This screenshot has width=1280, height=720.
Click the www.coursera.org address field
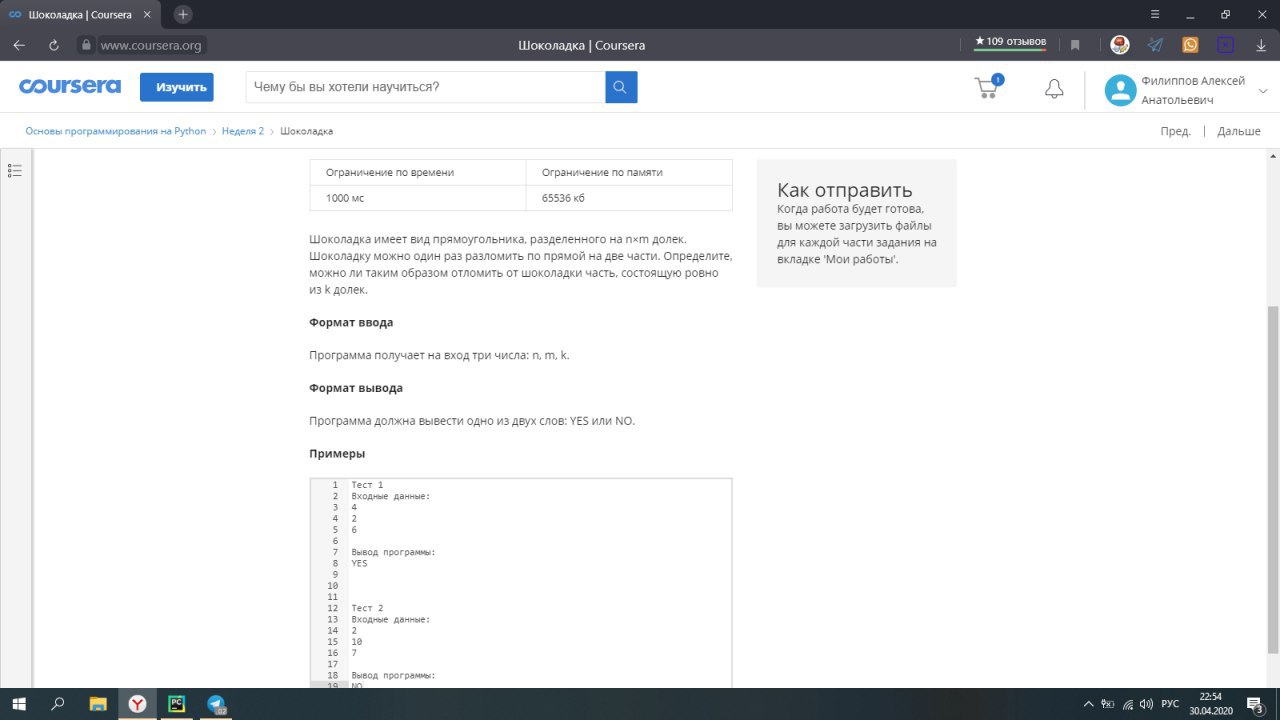[151, 45]
